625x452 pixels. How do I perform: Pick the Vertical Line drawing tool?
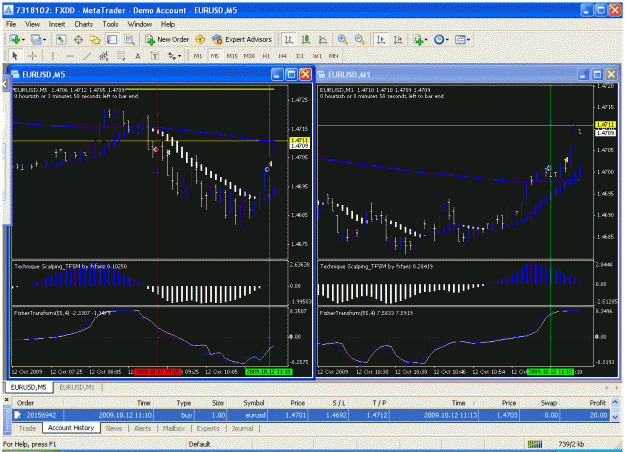tap(53, 56)
